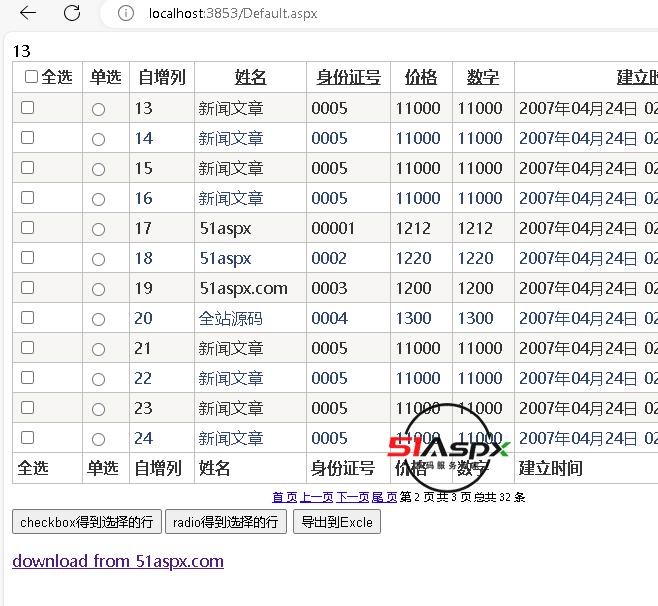Image resolution: width=658 pixels, height=606 pixels.
Task: Go to first page via 首页 link
Action: pos(285,497)
